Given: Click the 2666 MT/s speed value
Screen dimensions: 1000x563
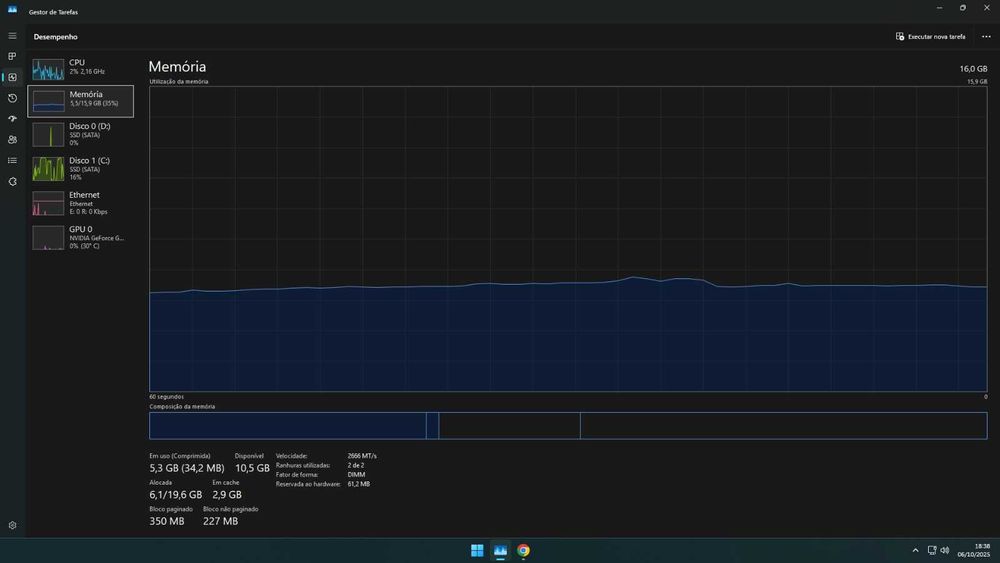Looking at the screenshot, I should point(362,456).
